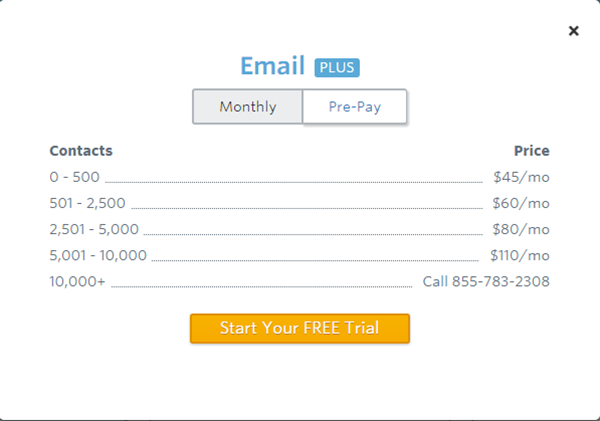The width and height of the screenshot is (600, 421).
Task: Select the 10,000+ contacts tier
Action: (77, 281)
